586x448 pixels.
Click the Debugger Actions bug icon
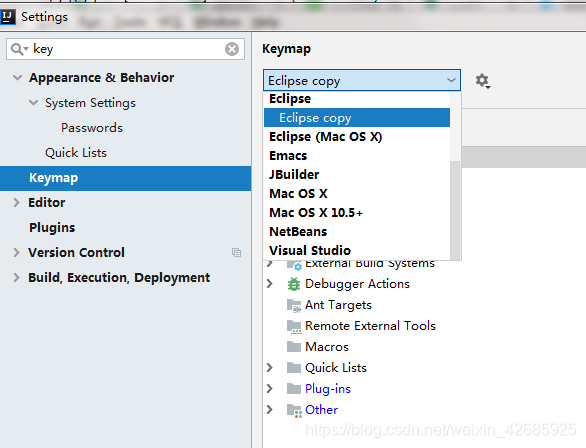(294, 284)
